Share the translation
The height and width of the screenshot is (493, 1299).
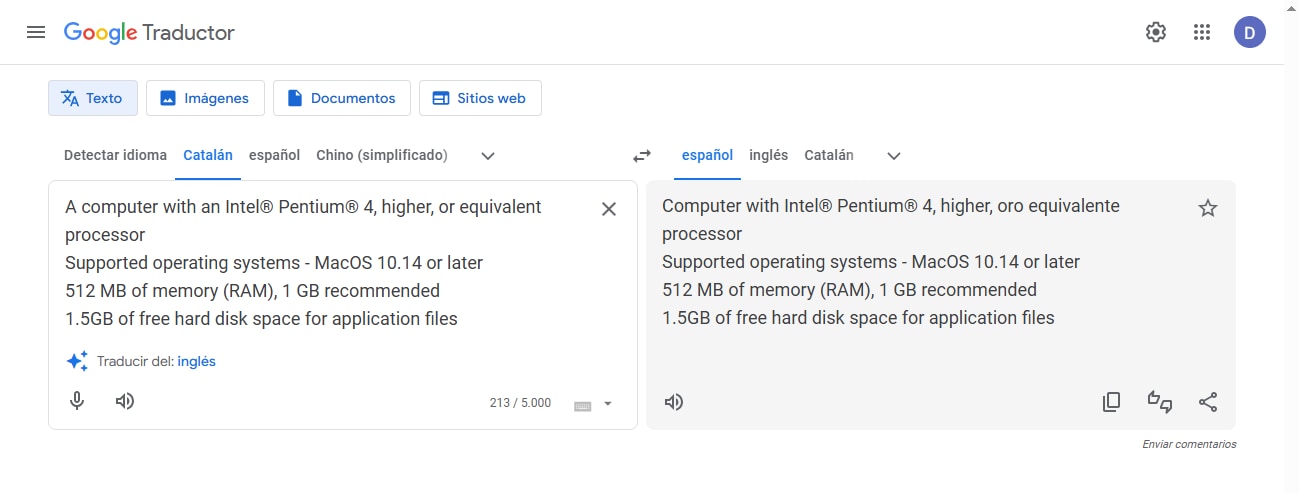coord(1208,402)
